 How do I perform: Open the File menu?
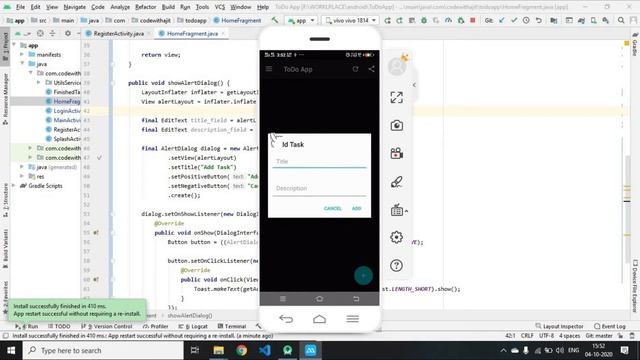20,7
